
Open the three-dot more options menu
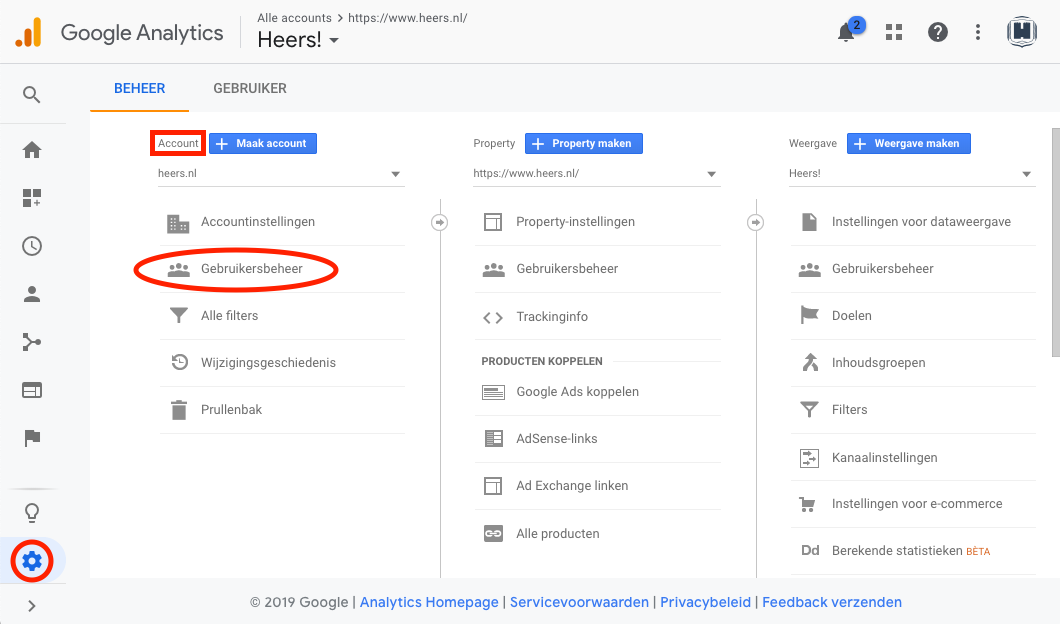[x=978, y=32]
